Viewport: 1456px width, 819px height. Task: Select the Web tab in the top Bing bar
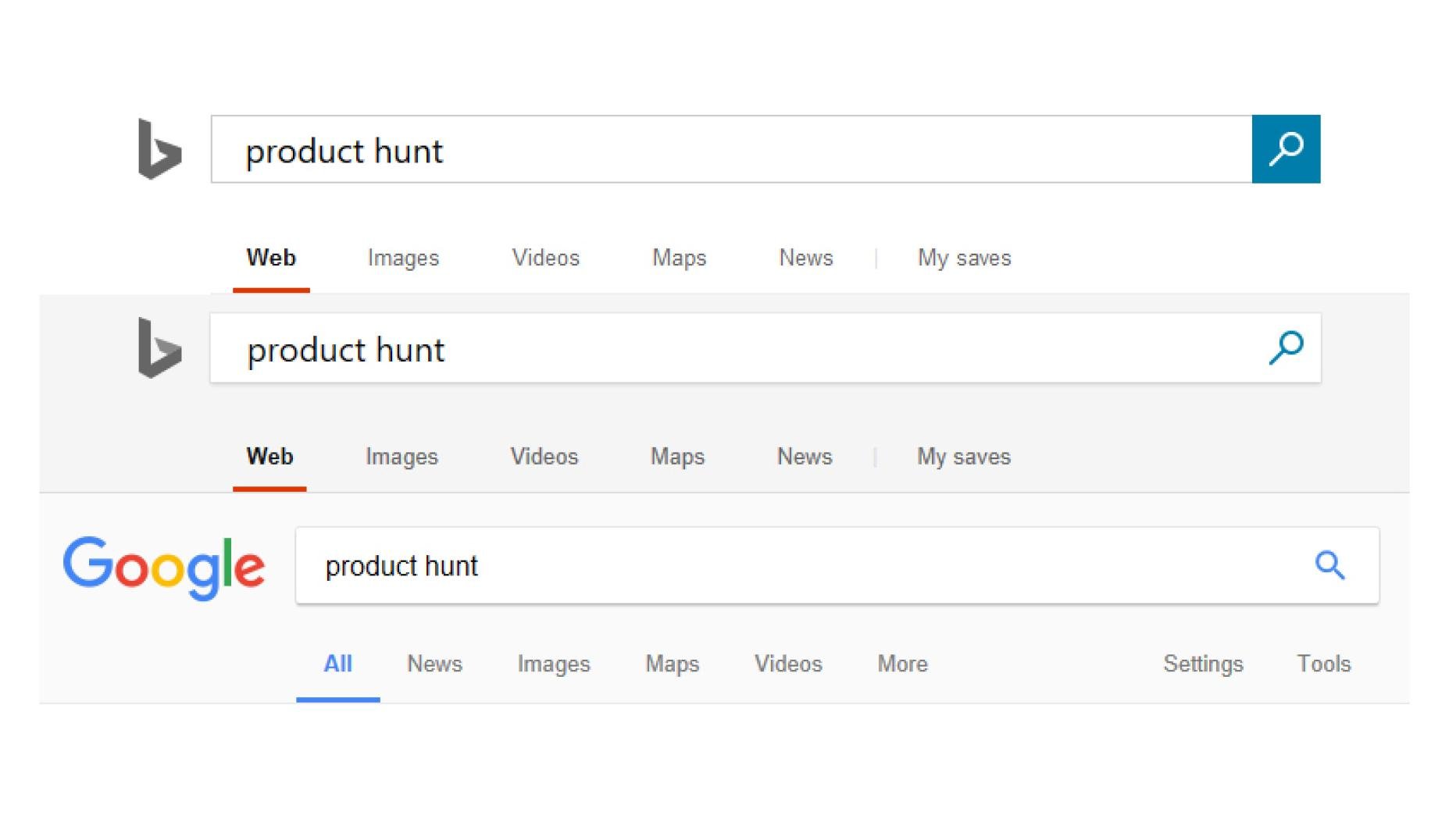271,258
